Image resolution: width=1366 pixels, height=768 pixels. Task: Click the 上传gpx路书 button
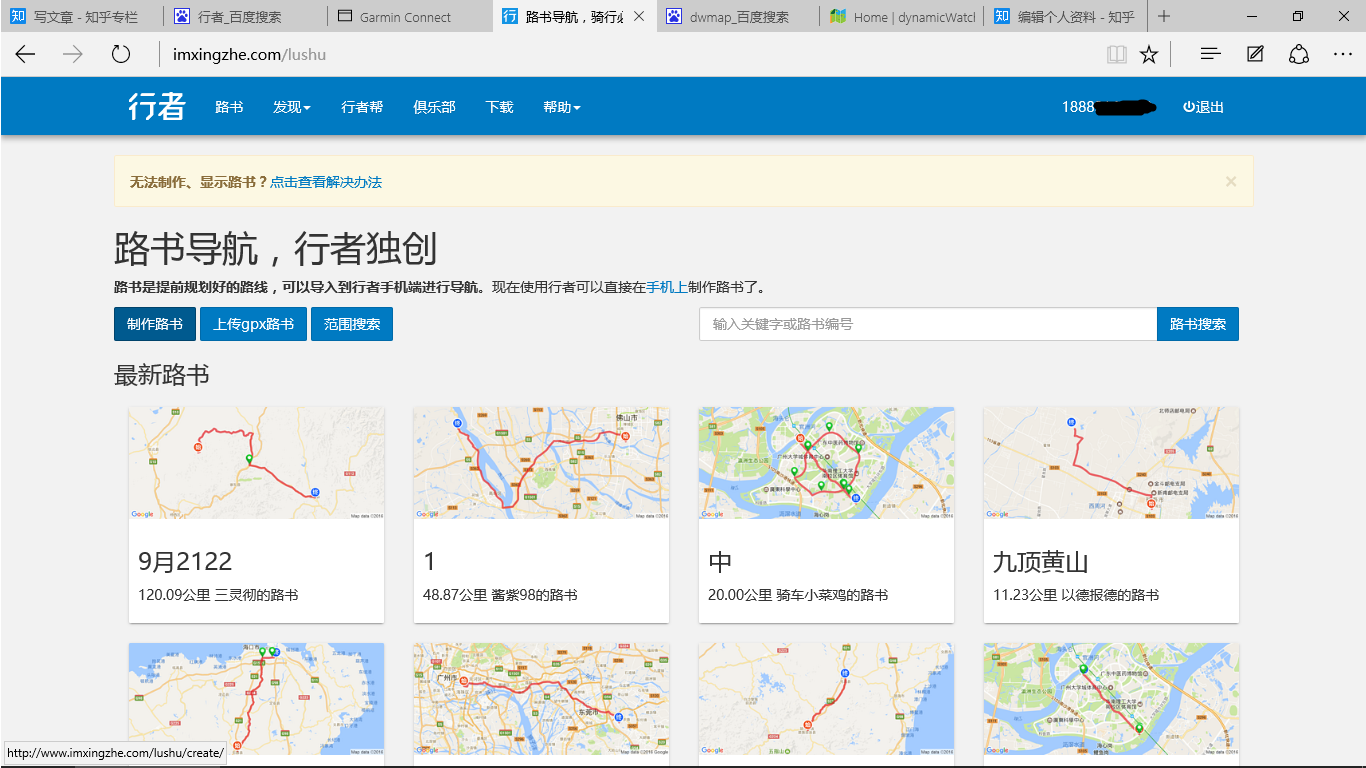(x=254, y=324)
